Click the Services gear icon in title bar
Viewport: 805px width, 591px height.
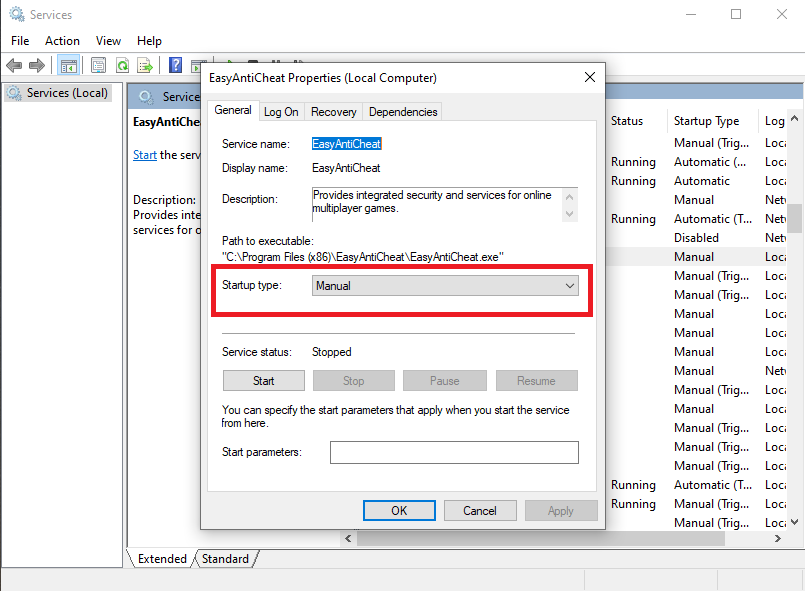[x=17, y=14]
